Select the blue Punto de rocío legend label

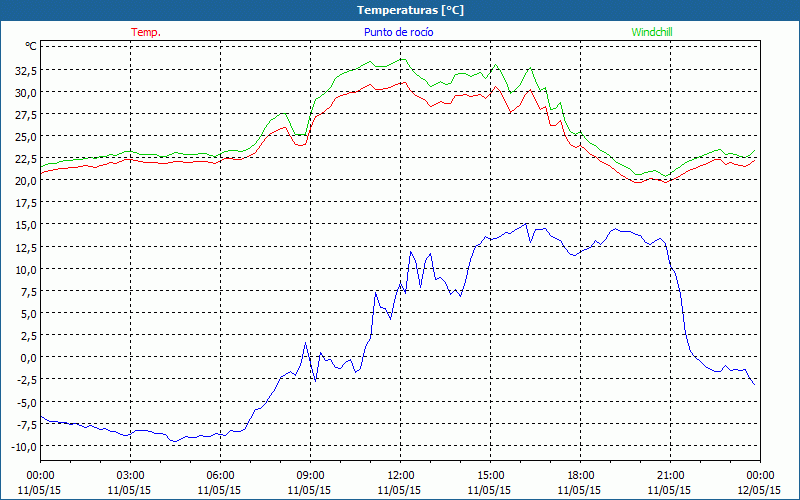click(398, 32)
